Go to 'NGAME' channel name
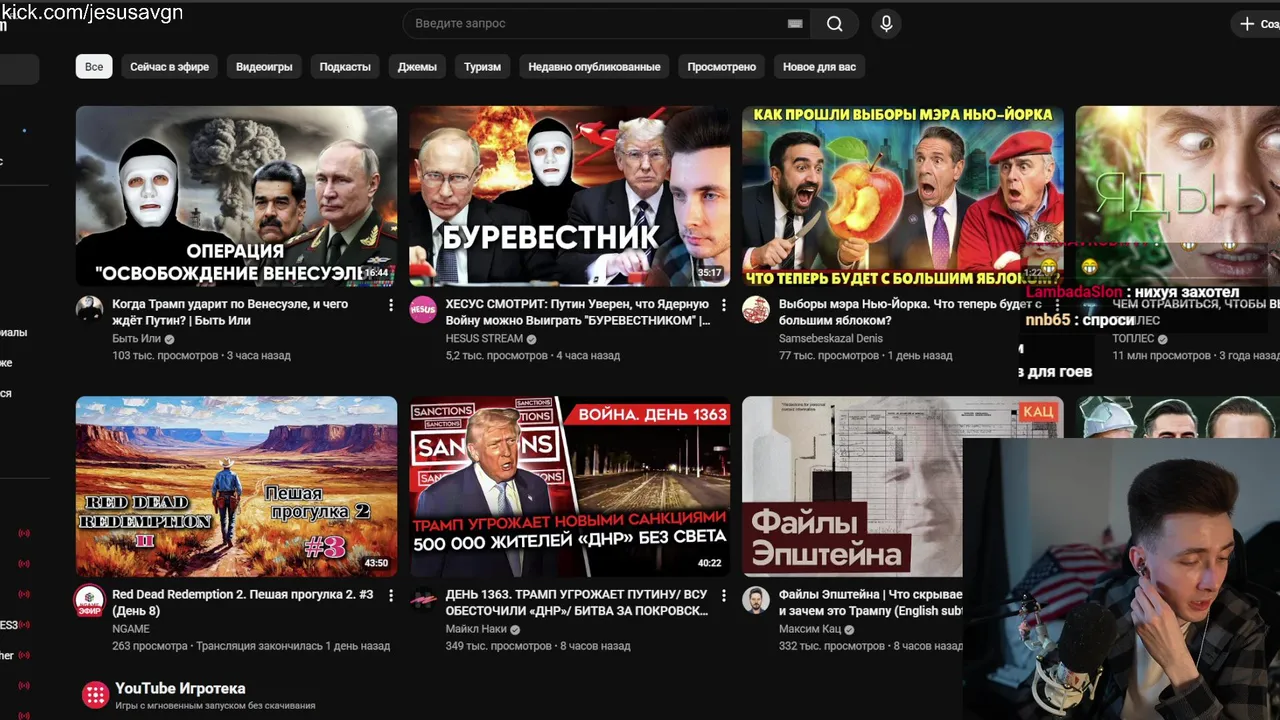 pyautogui.click(x=131, y=629)
